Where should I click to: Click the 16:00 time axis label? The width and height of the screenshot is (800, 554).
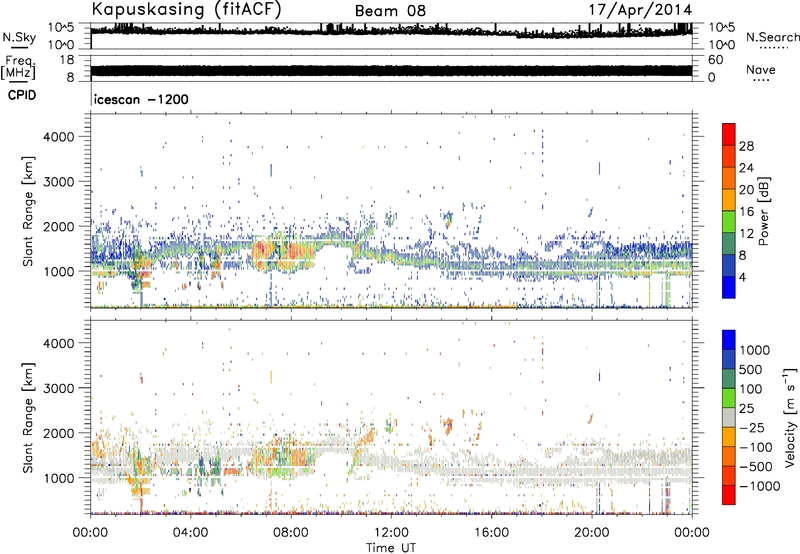[491, 533]
